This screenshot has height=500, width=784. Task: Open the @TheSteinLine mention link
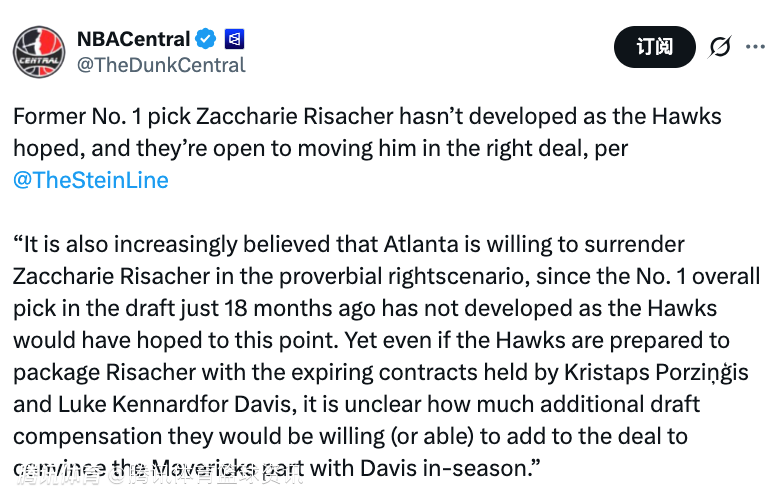pos(91,180)
